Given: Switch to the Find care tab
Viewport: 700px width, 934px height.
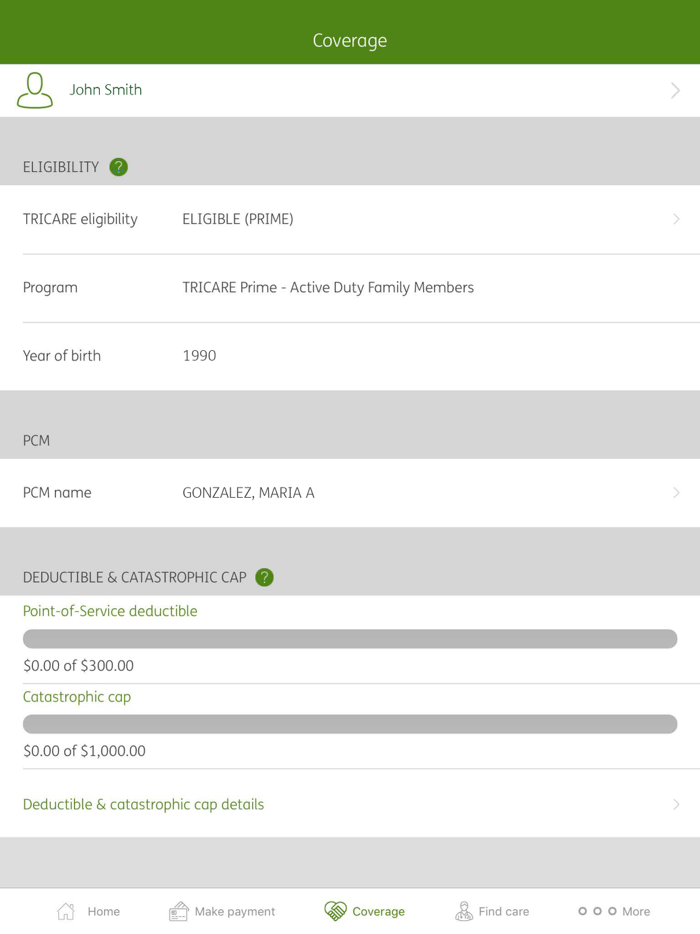Looking at the screenshot, I should point(492,911).
